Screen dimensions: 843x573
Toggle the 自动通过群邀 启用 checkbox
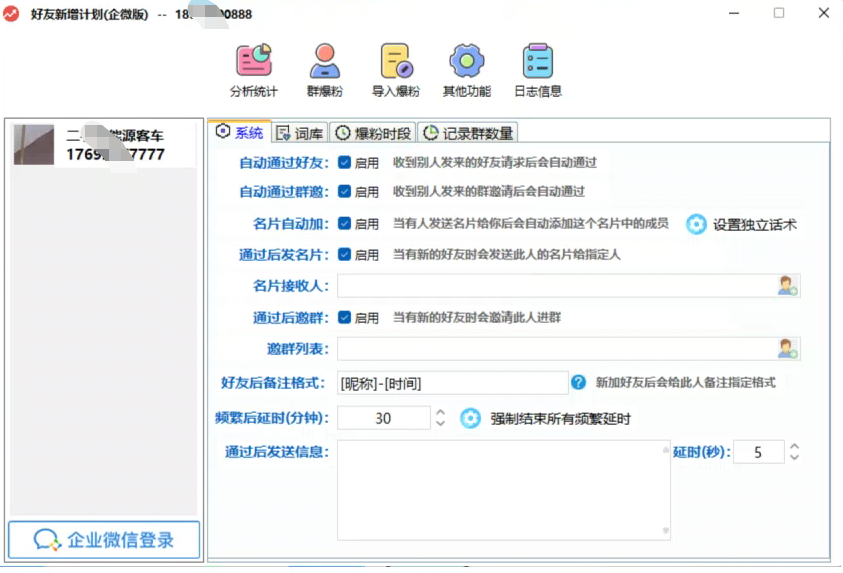point(344,191)
